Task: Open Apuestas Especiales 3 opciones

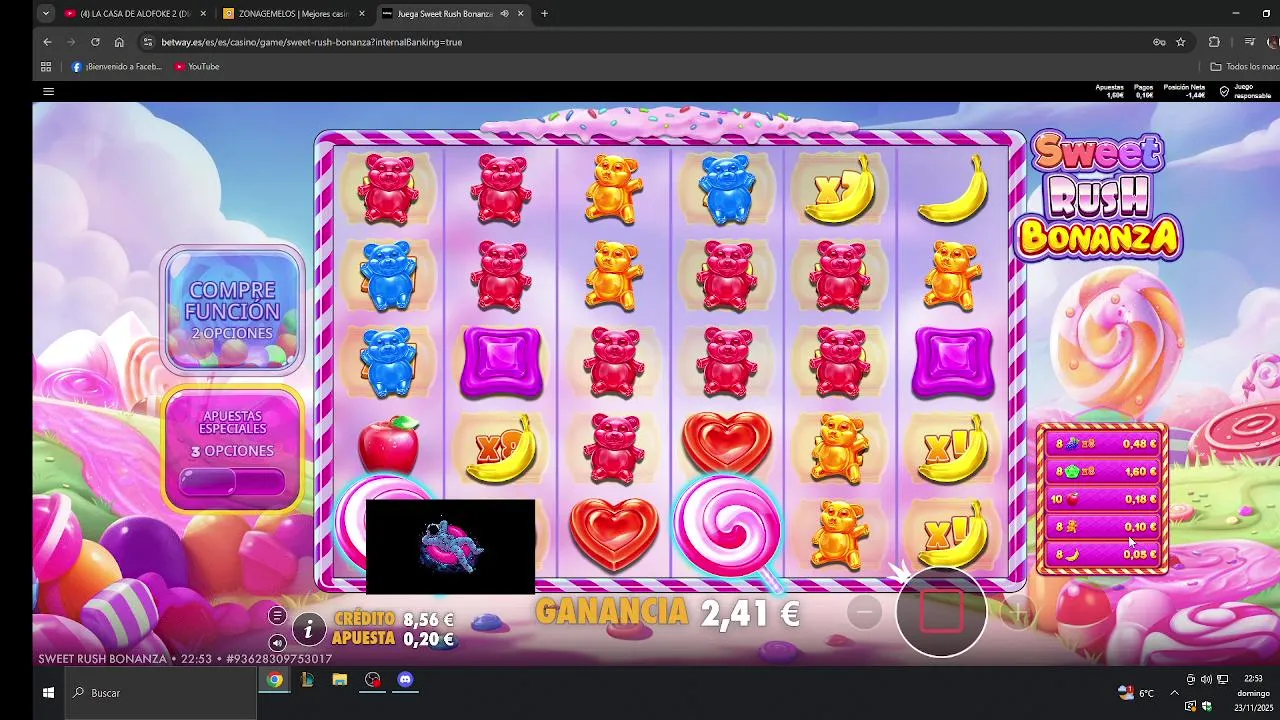Action: click(232, 449)
